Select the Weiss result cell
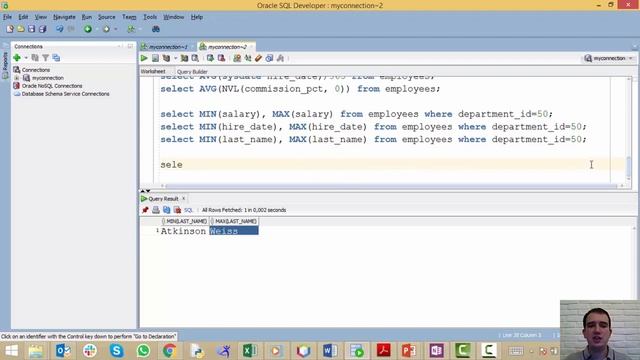The width and height of the screenshot is (640, 360). (234, 231)
